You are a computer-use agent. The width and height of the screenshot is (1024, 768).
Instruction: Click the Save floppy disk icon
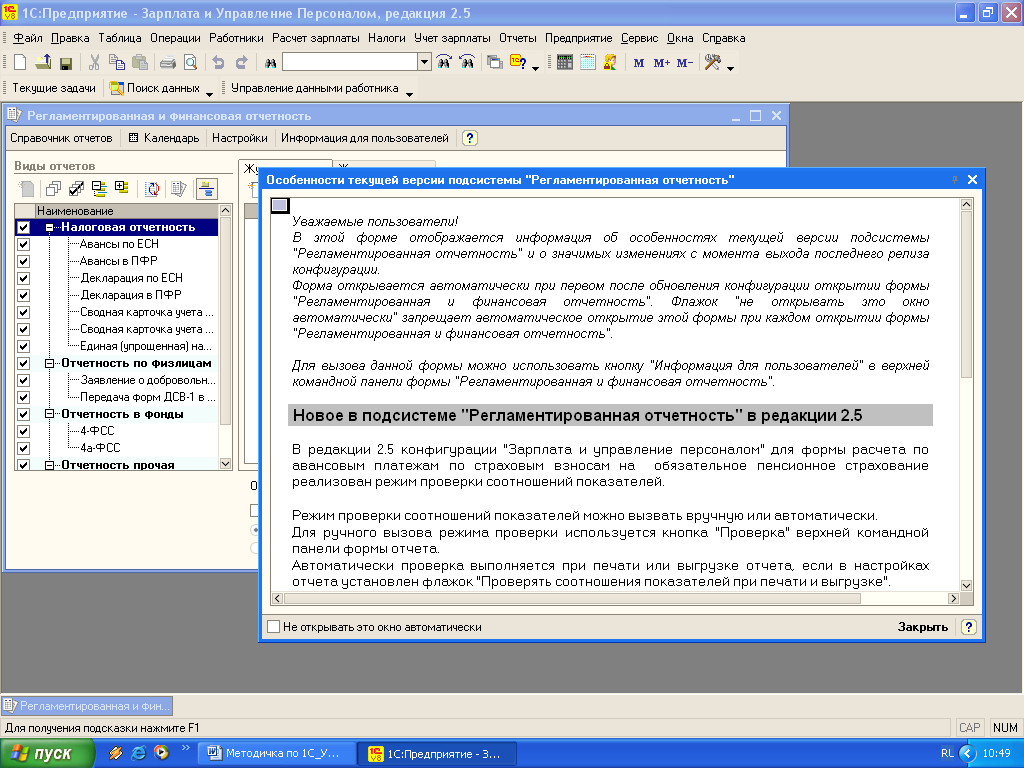(65, 63)
